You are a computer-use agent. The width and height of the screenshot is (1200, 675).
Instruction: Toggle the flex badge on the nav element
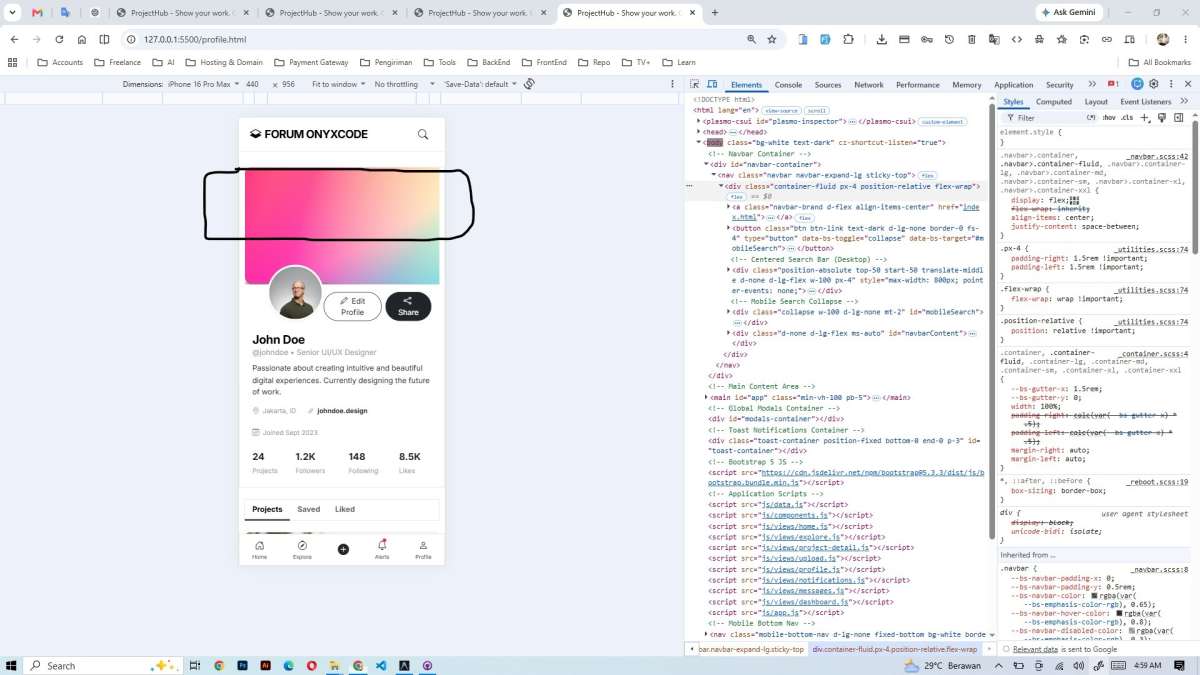(927, 175)
